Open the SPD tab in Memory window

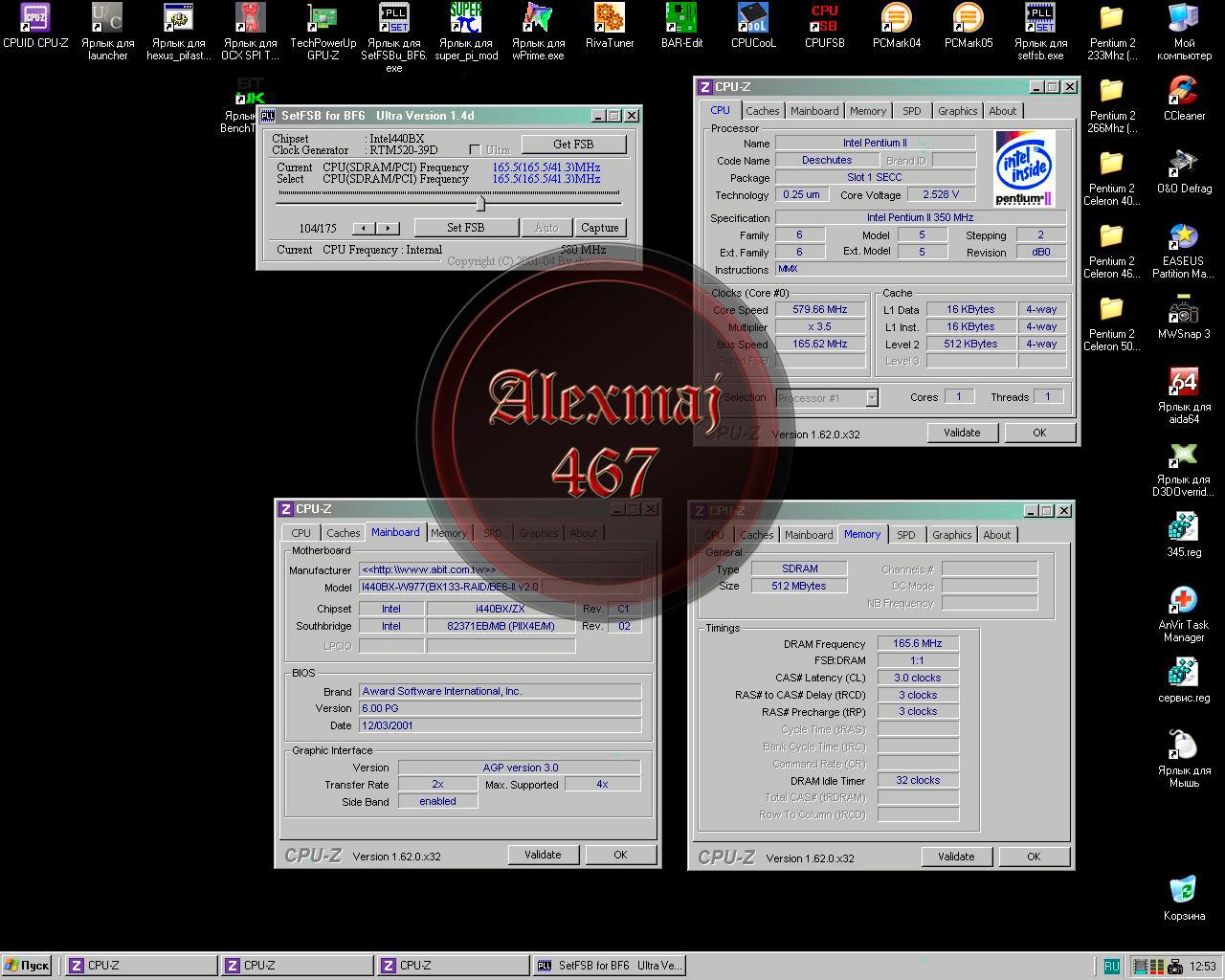[x=906, y=535]
